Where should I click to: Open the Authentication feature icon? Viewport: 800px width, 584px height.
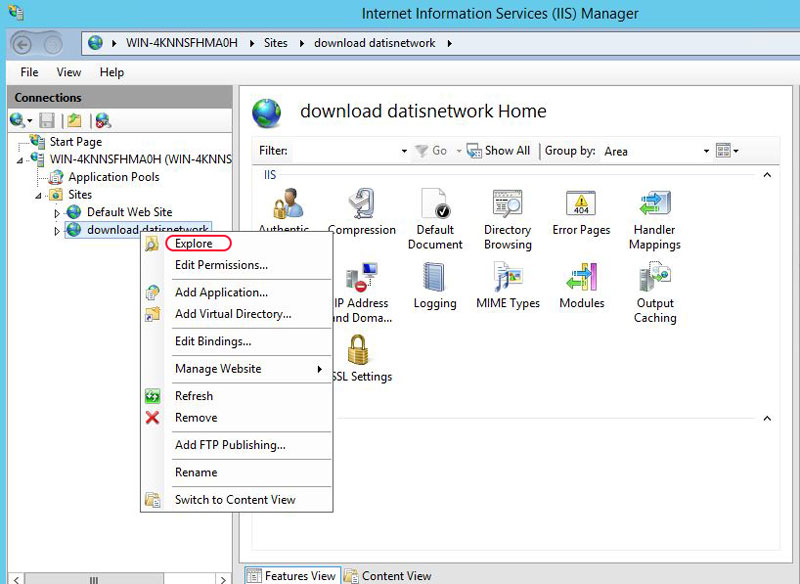click(x=288, y=204)
